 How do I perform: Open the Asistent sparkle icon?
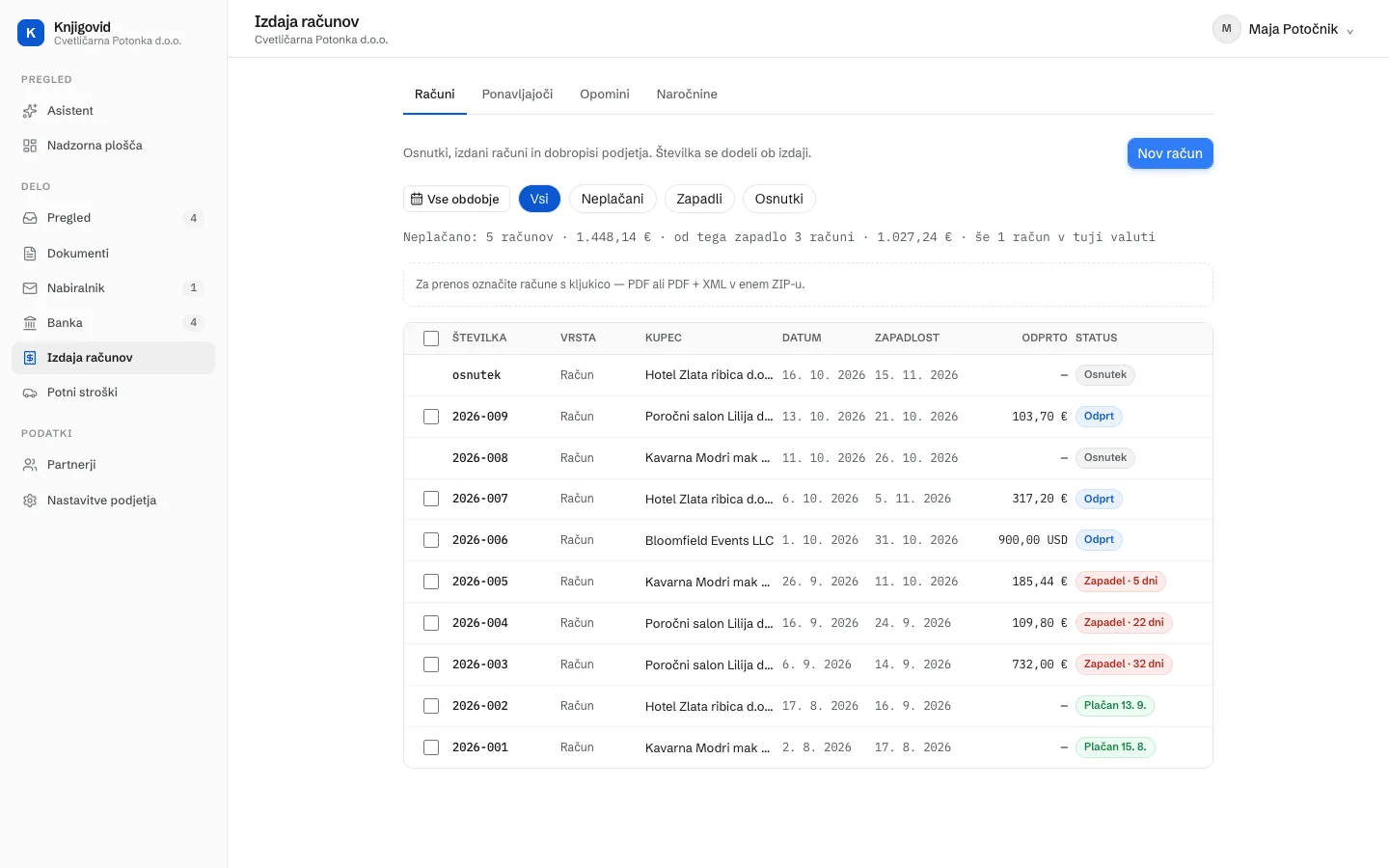30,111
